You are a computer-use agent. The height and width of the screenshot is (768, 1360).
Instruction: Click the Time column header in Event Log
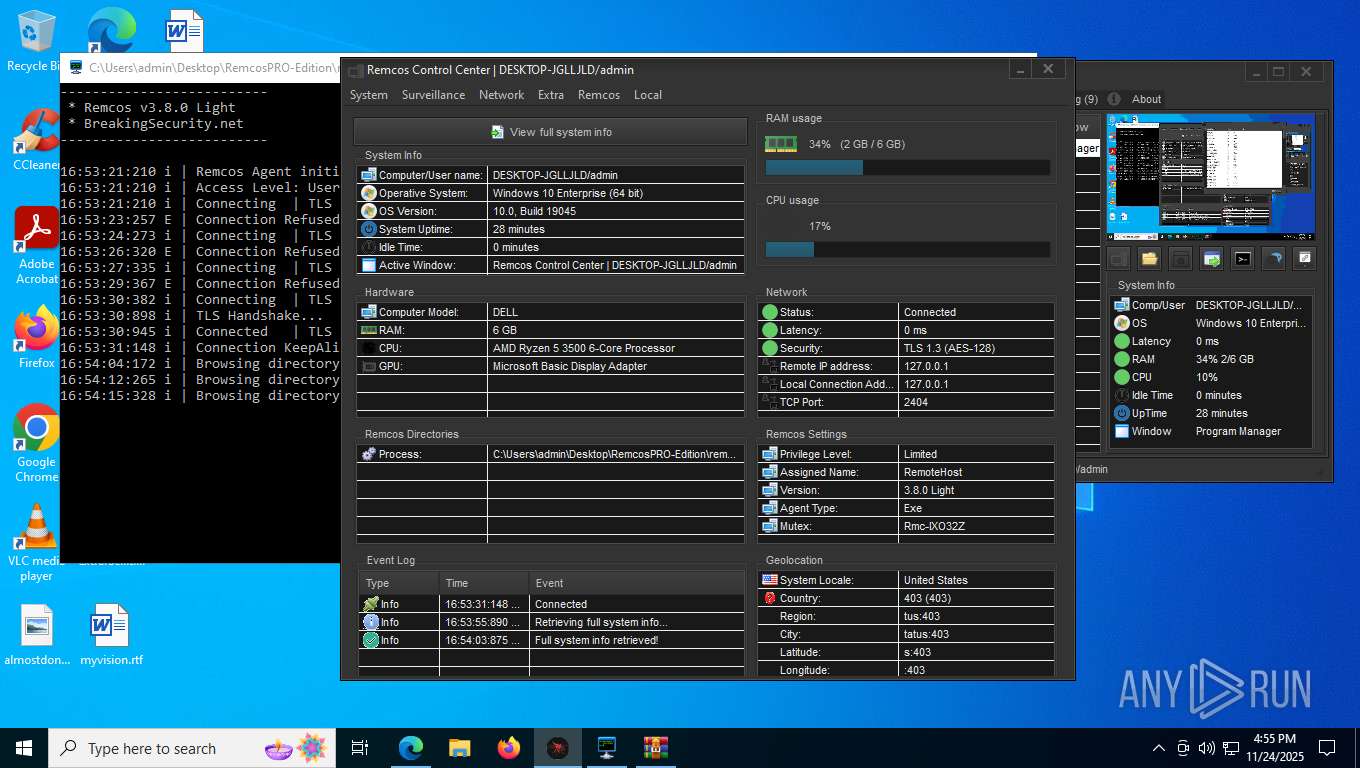(484, 583)
